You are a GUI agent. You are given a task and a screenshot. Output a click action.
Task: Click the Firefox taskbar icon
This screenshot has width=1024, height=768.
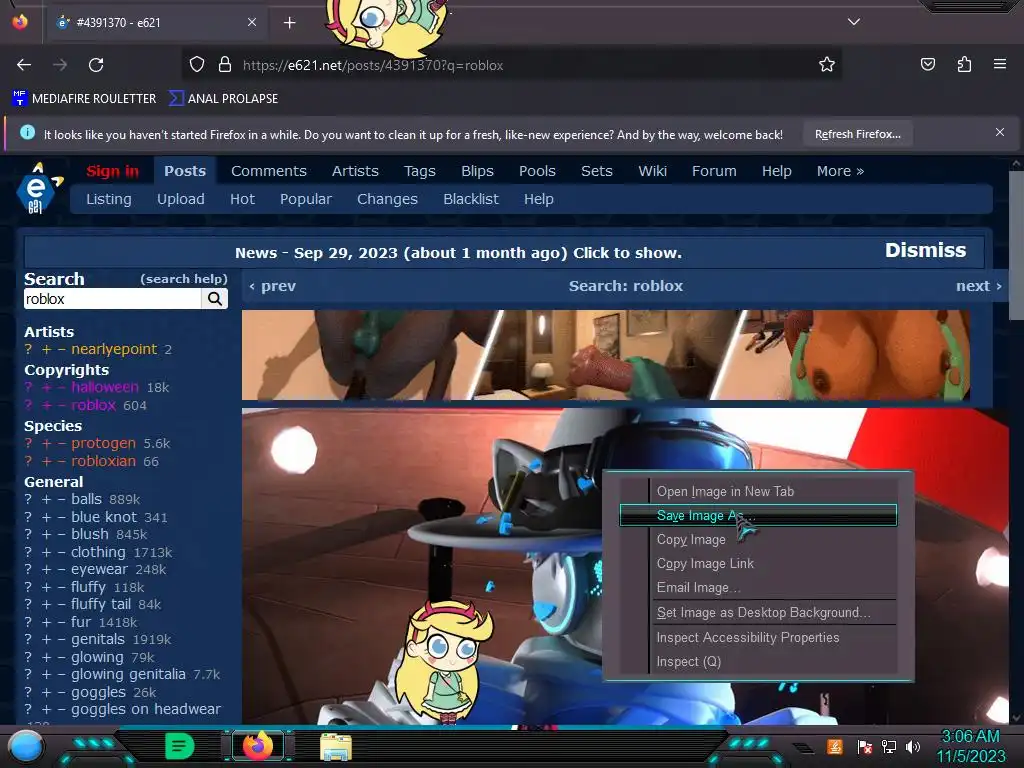click(258, 746)
